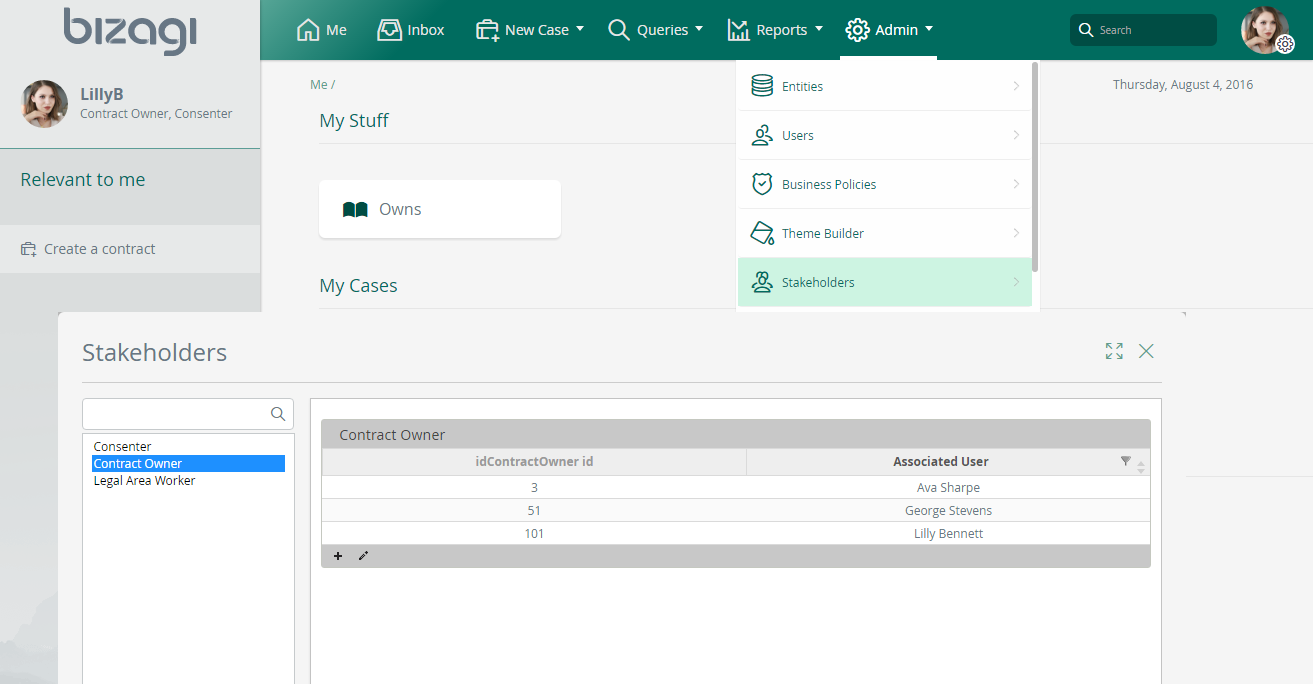This screenshot has width=1313, height=684.
Task: Expand Stakeholders submenu chevron
Action: point(1016,282)
